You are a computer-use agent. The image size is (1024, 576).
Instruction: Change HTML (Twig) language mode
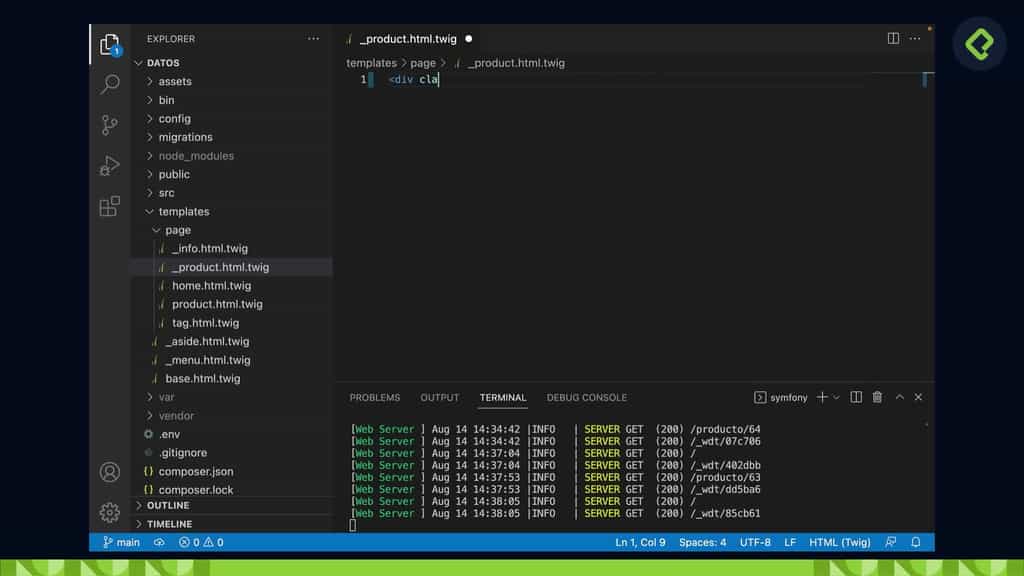click(x=839, y=542)
